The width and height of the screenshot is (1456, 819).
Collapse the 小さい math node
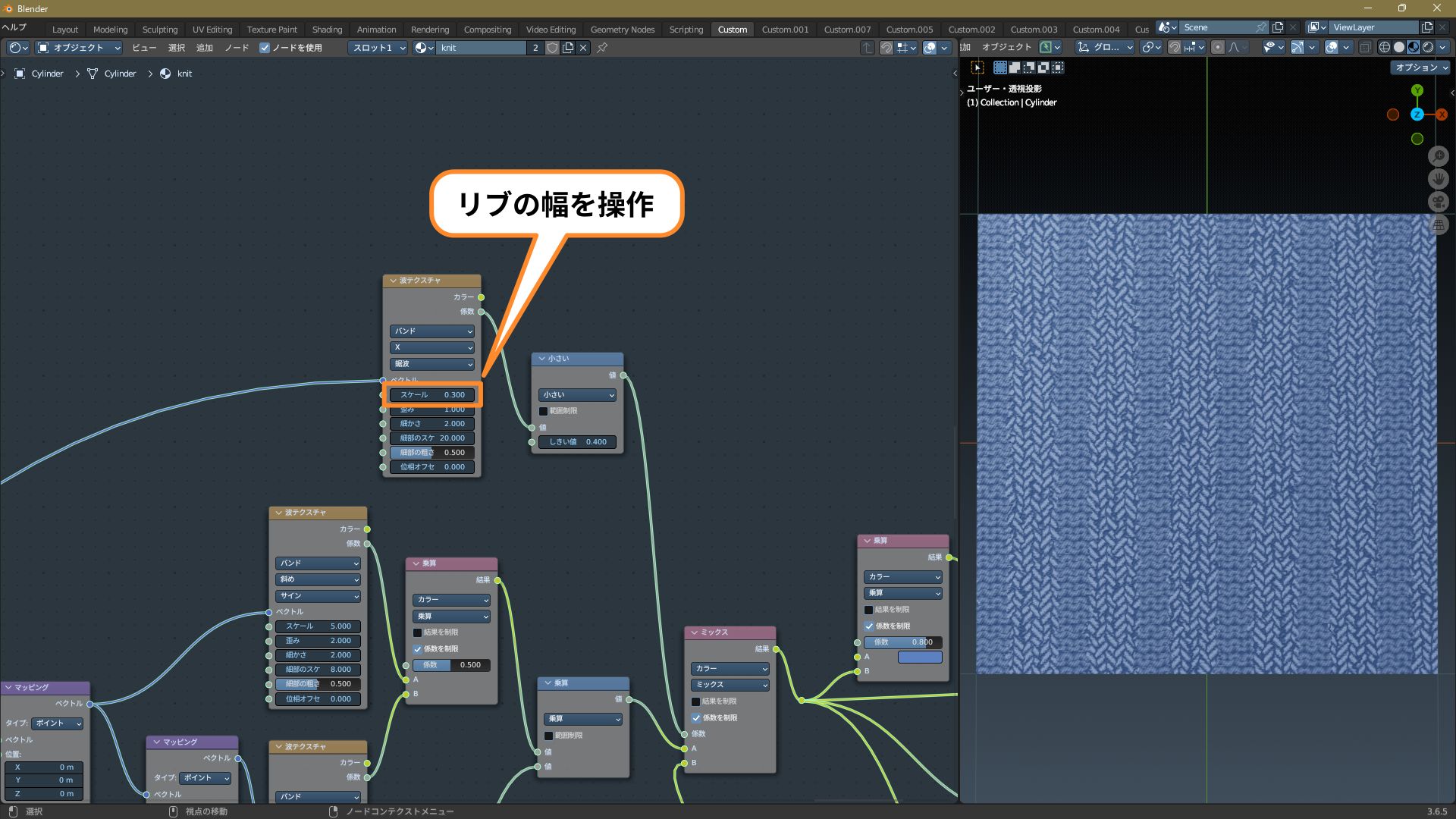click(x=541, y=359)
